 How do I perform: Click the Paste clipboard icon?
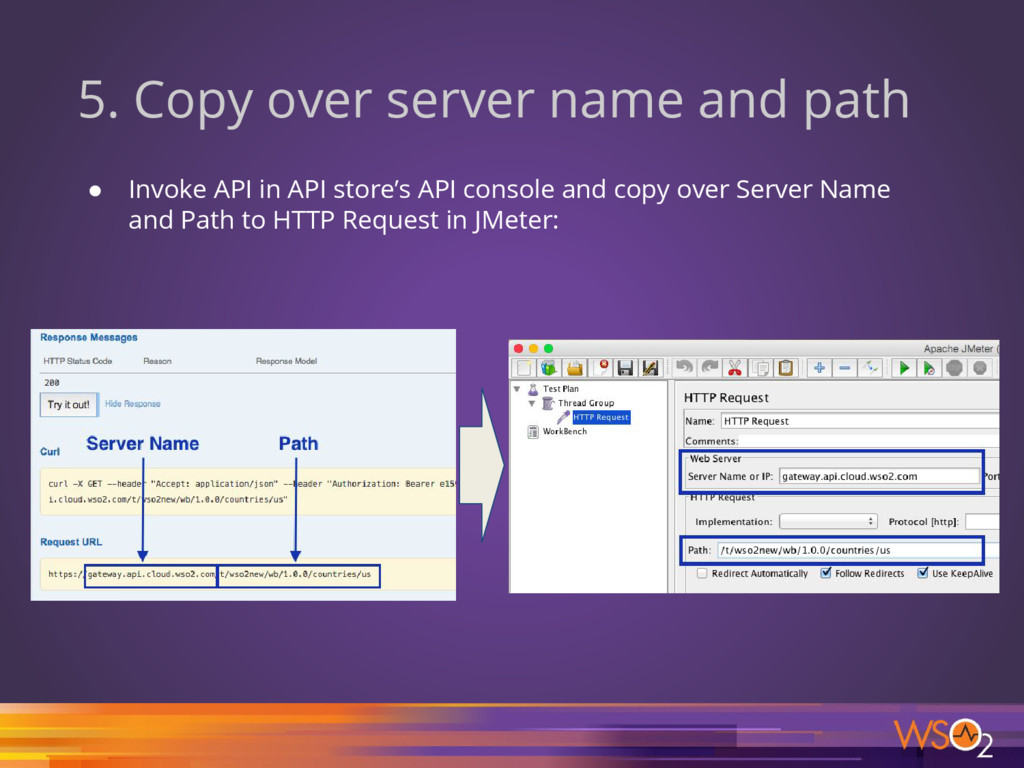pyautogui.click(x=786, y=368)
